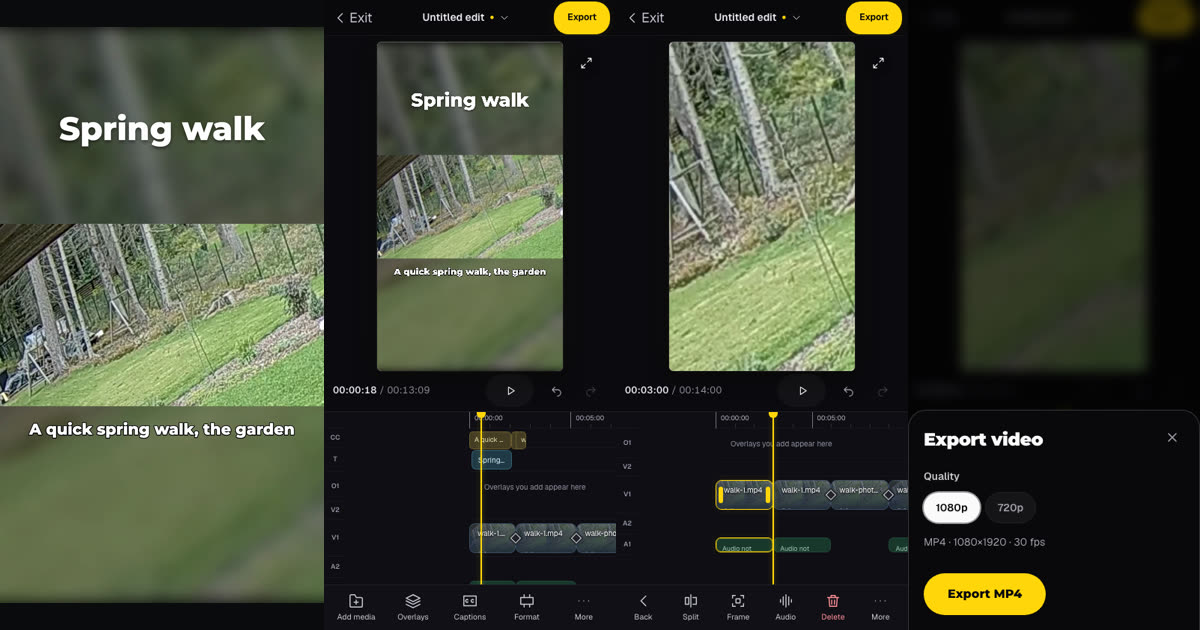Select the 'A quick...' caption clip
The image size is (1200, 630).
[x=490, y=440]
